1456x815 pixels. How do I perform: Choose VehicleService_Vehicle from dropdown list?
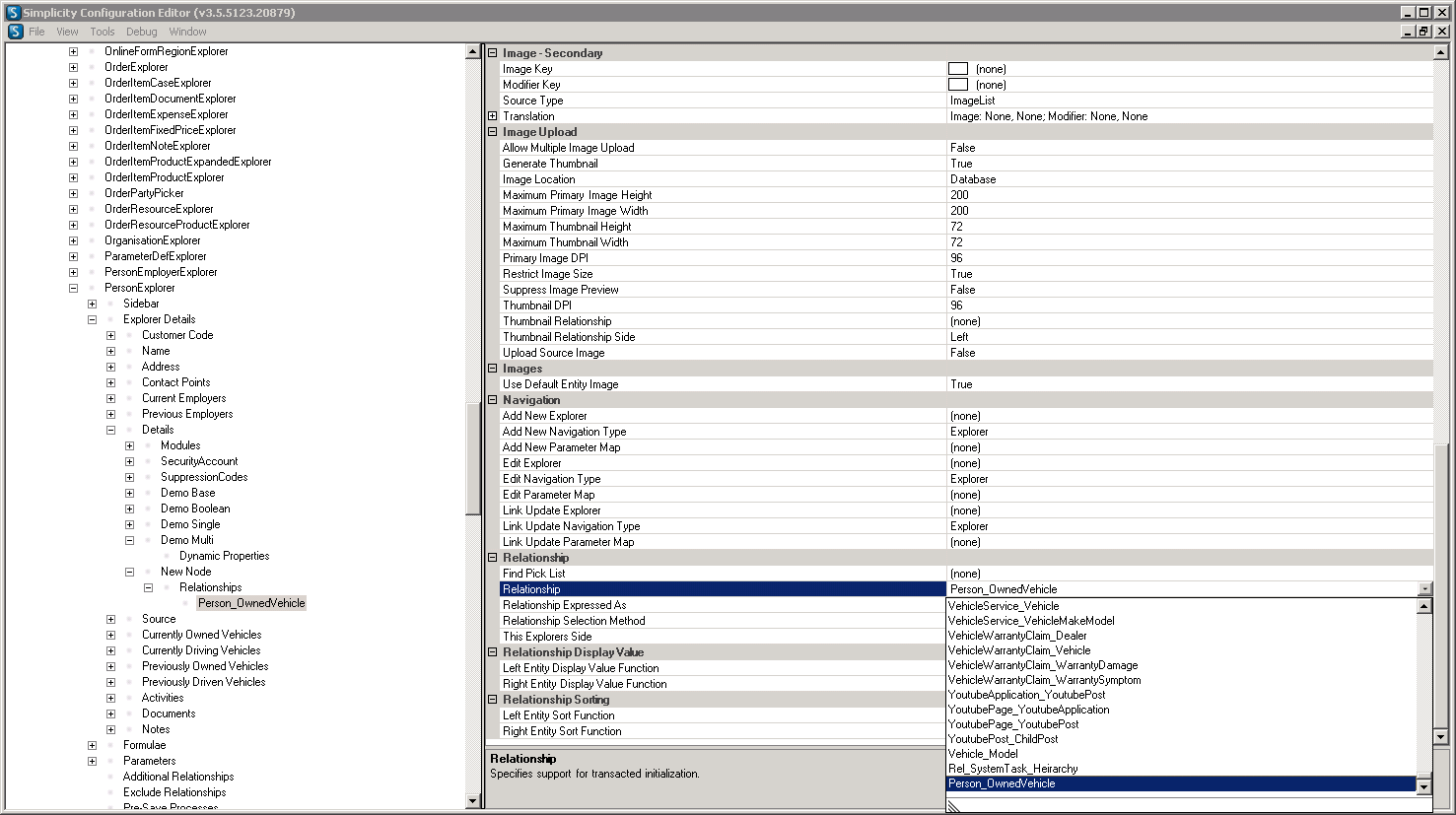click(x=1181, y=606)
